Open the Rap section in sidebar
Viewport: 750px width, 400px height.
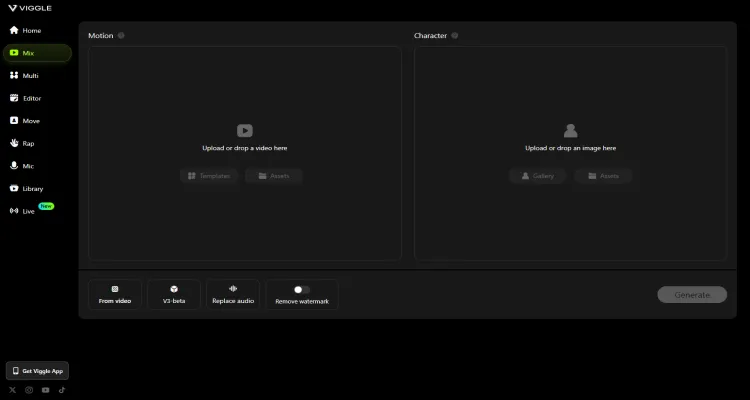click(x=28, y=143)
